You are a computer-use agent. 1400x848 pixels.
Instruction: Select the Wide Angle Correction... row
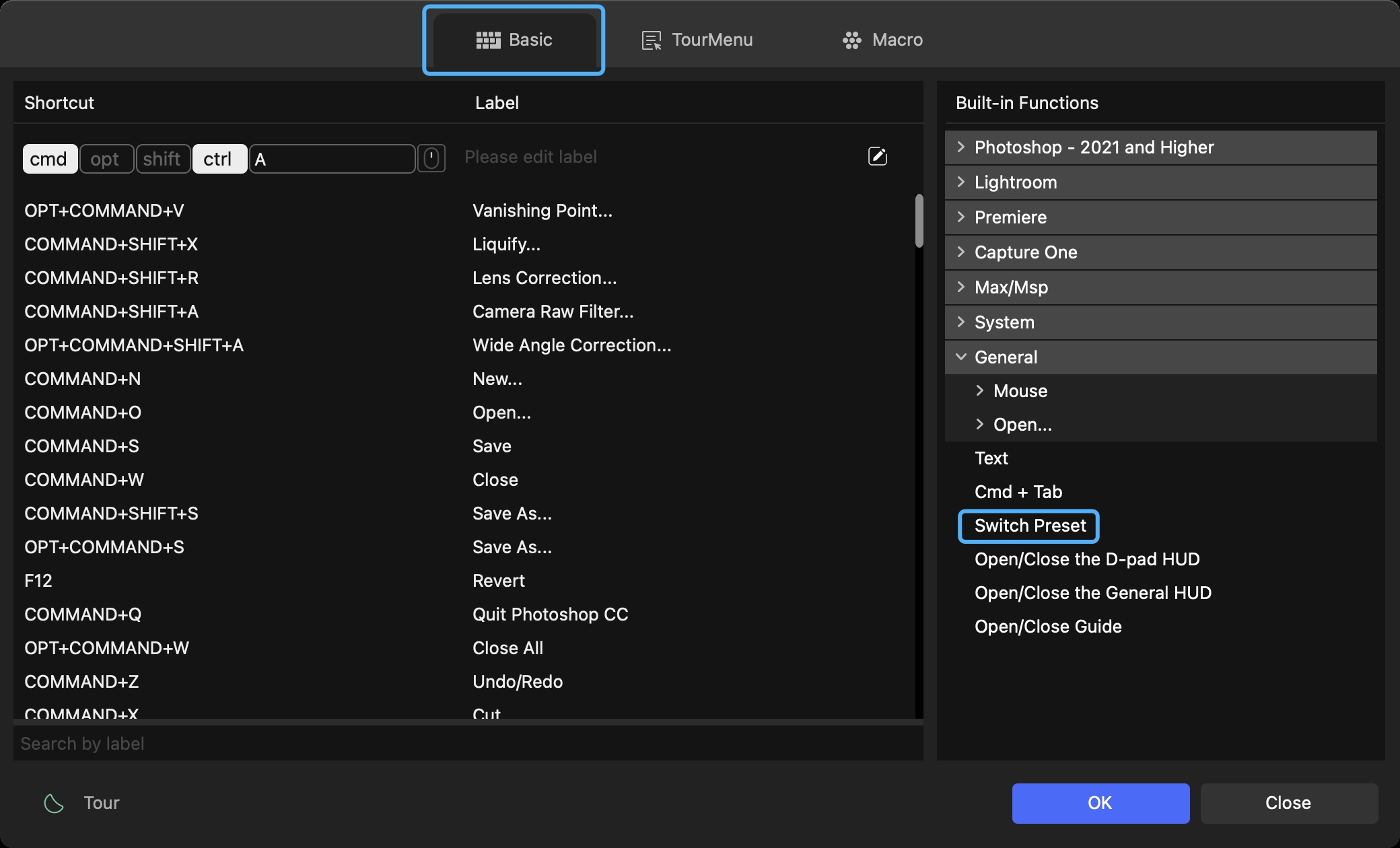point(464,345)
